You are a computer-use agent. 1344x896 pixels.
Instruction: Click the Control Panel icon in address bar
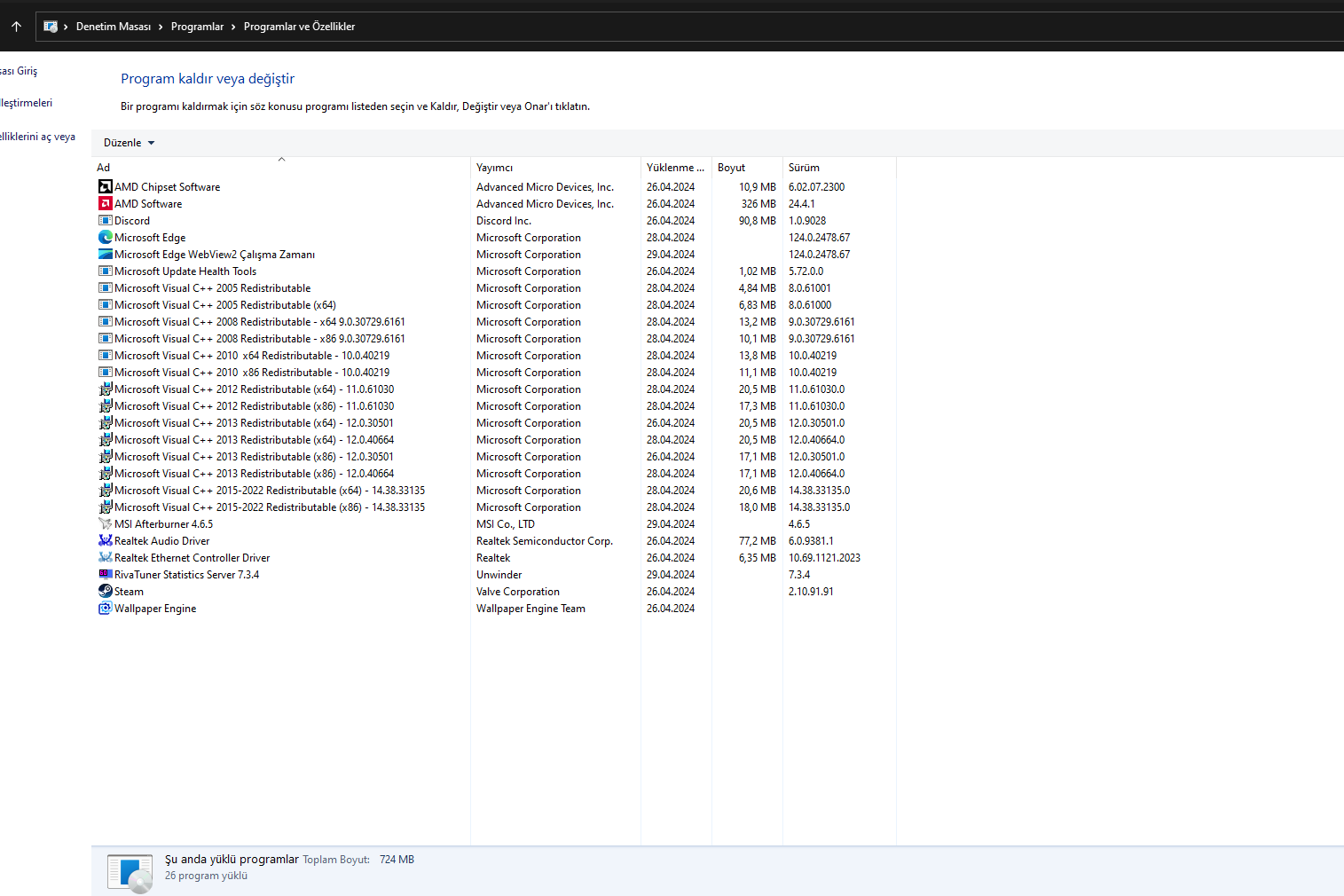click(x=51, y=27)
